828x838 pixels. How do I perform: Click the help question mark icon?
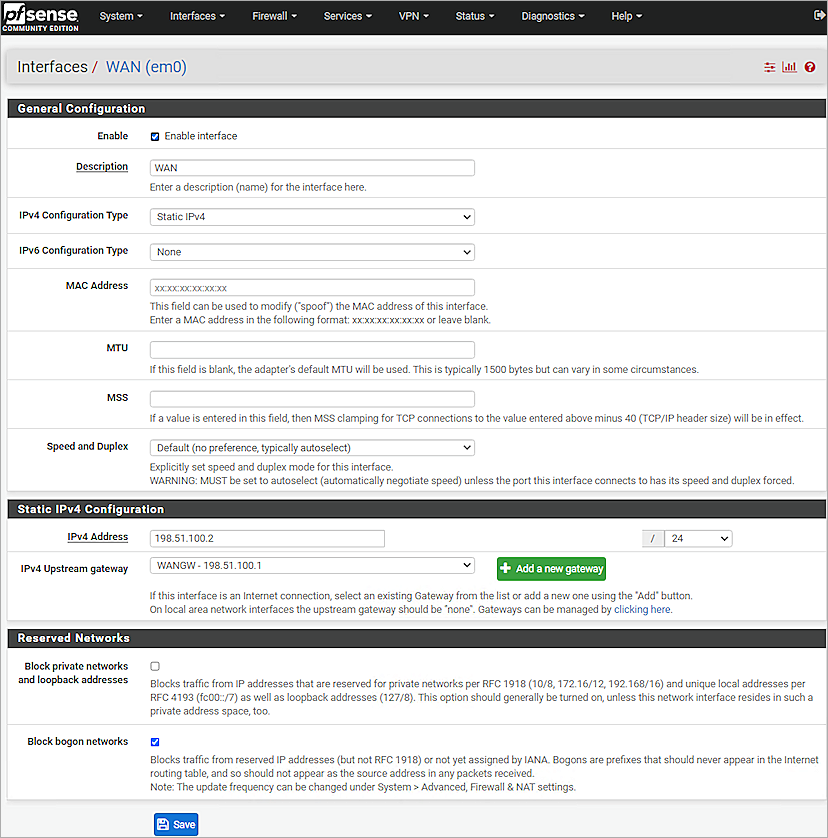(x=809, y=67)
